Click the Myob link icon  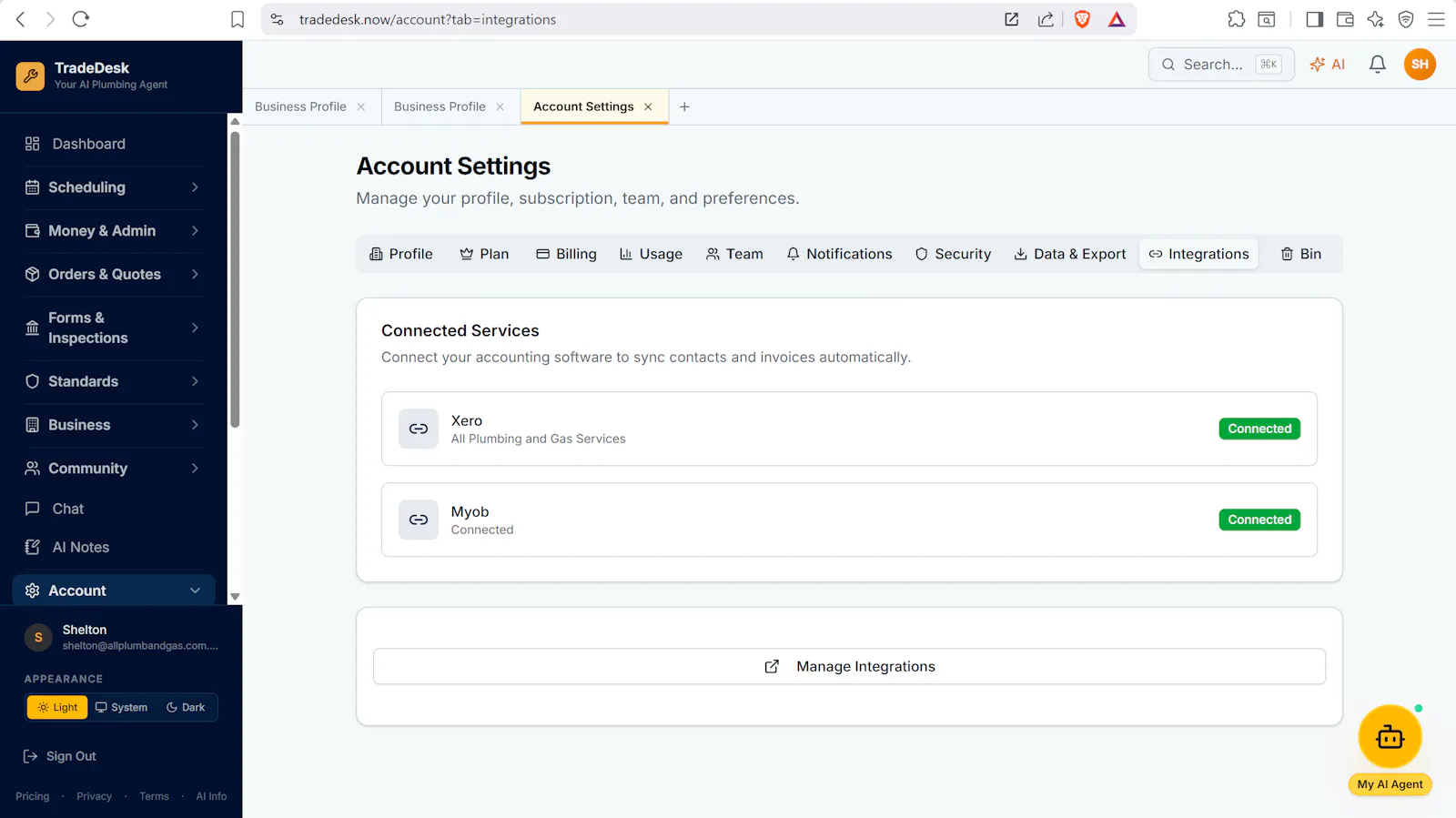[419, 520]
